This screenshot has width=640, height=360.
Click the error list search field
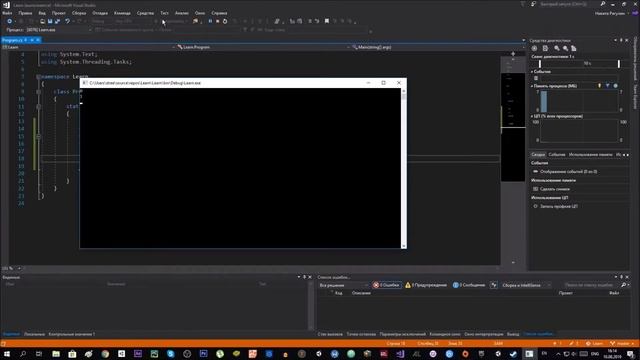tap(589, 285)
